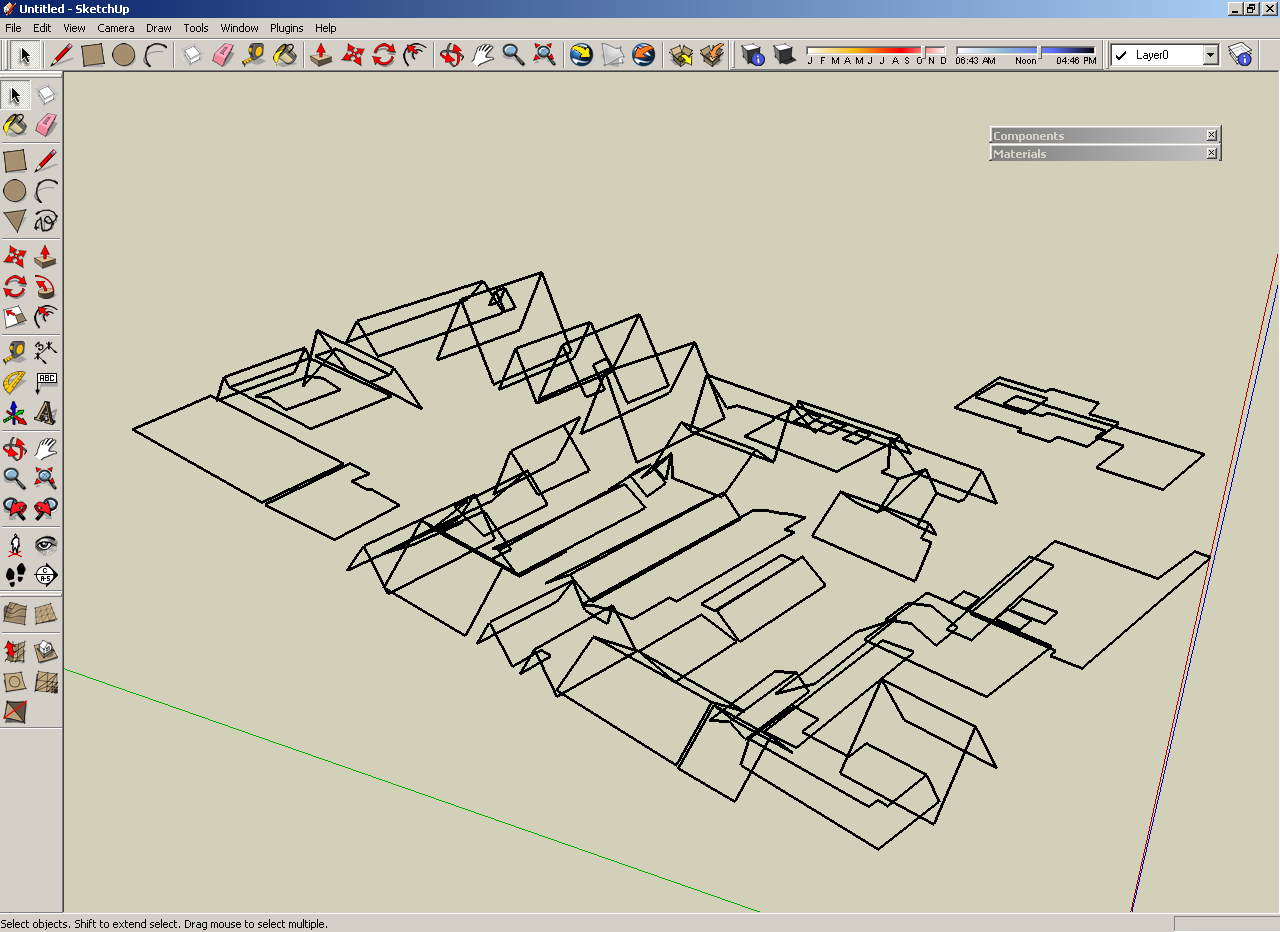Select the Paint Bucket in the top toolbar
The width and height of the screenshot is (1280, 932).
285,55
